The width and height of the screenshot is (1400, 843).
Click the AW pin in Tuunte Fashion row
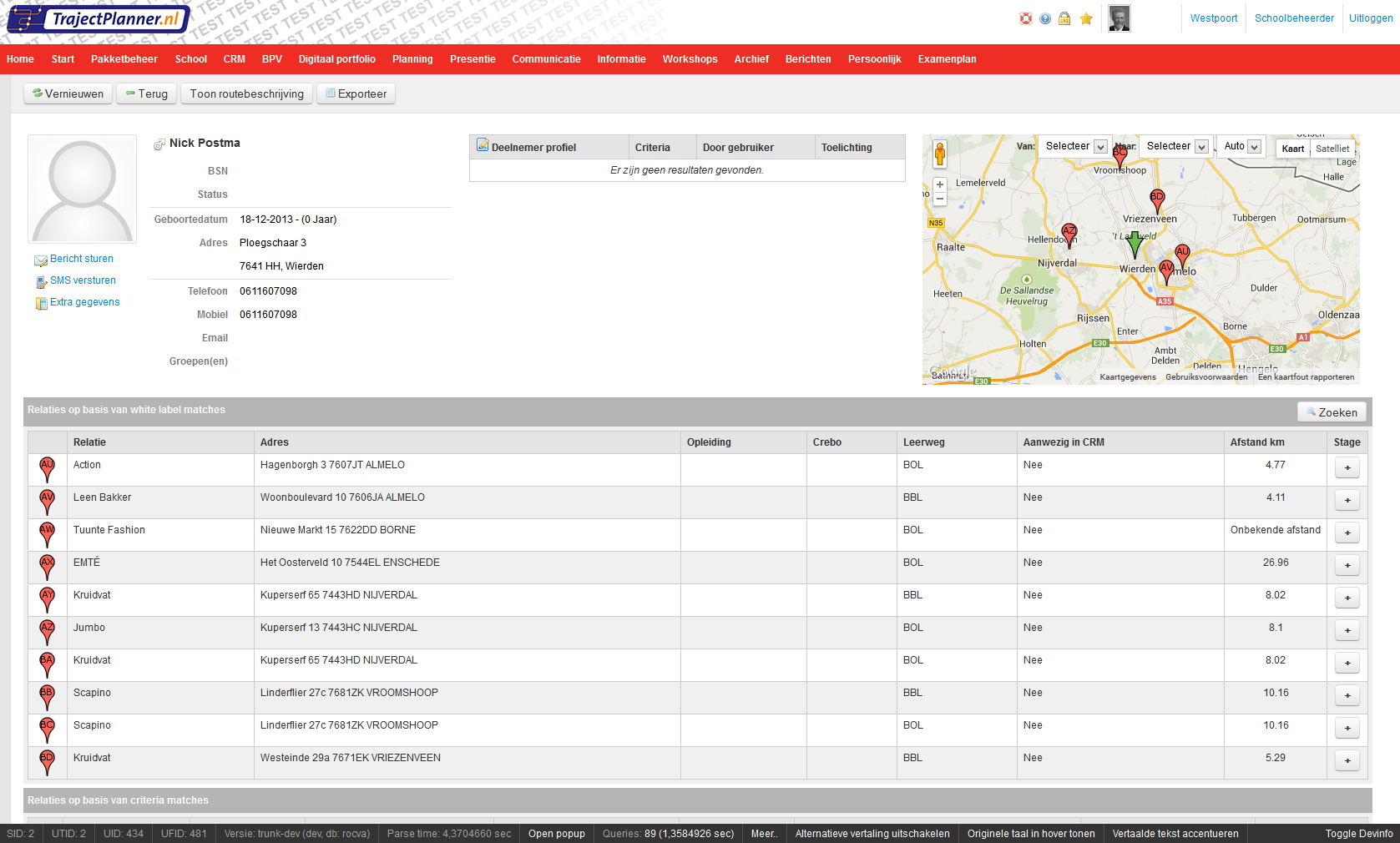click(47, 535)
